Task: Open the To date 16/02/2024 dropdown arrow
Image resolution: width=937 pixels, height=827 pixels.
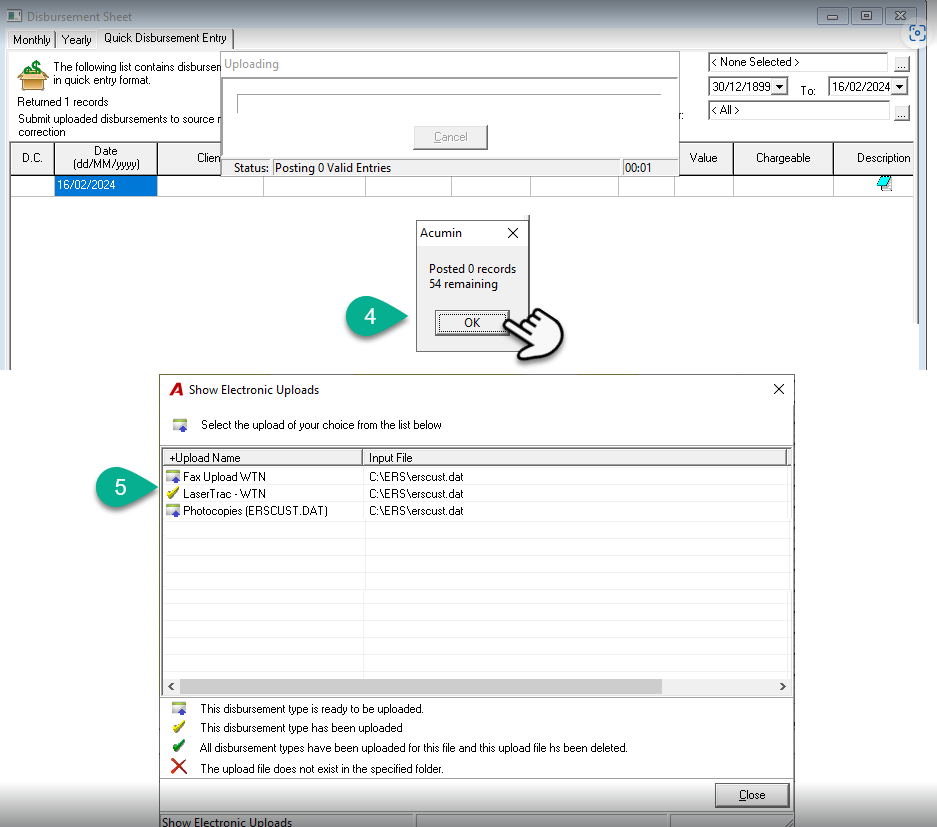Action: (x=899, y=87)
